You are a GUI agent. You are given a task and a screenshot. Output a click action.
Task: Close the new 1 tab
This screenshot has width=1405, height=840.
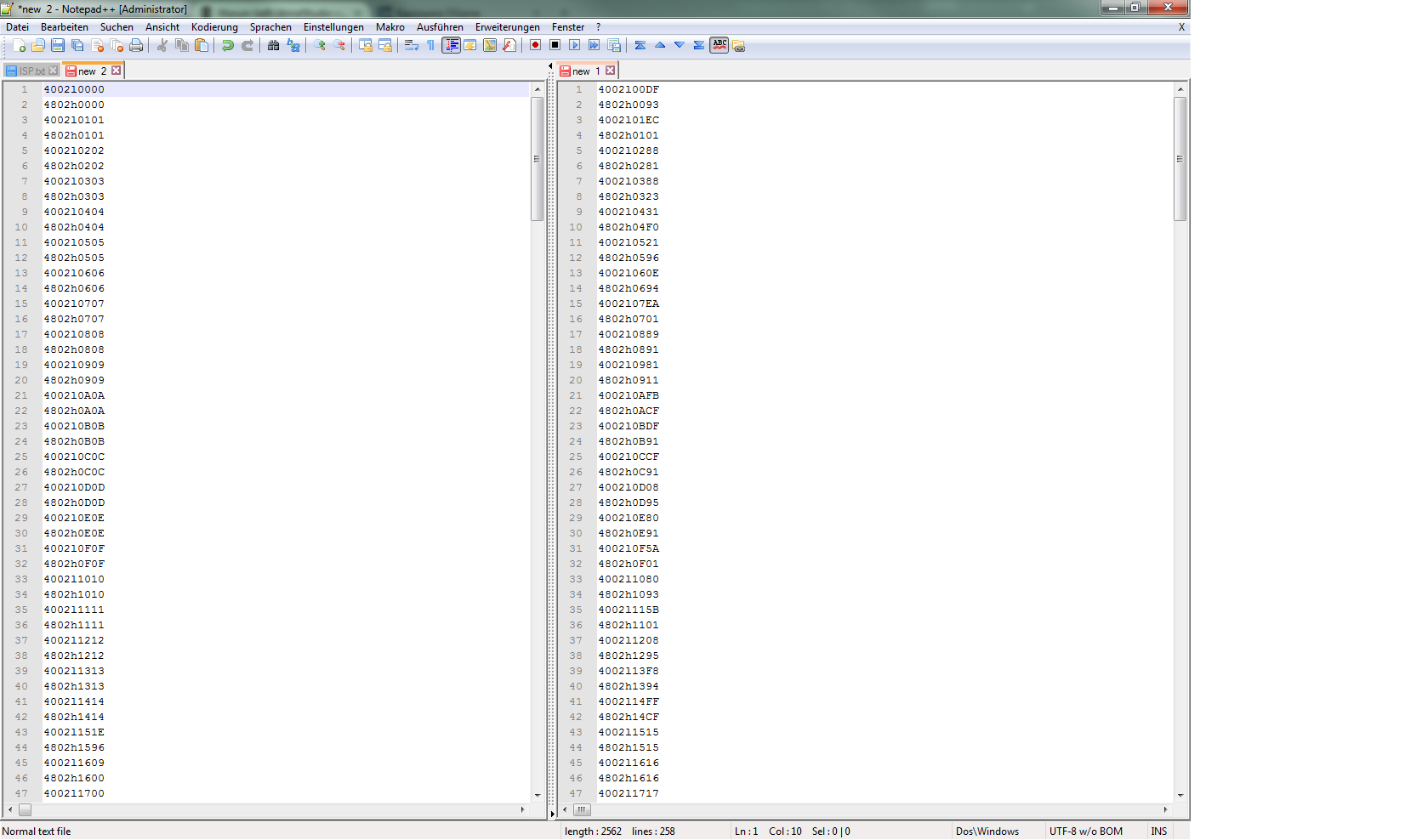610,71
